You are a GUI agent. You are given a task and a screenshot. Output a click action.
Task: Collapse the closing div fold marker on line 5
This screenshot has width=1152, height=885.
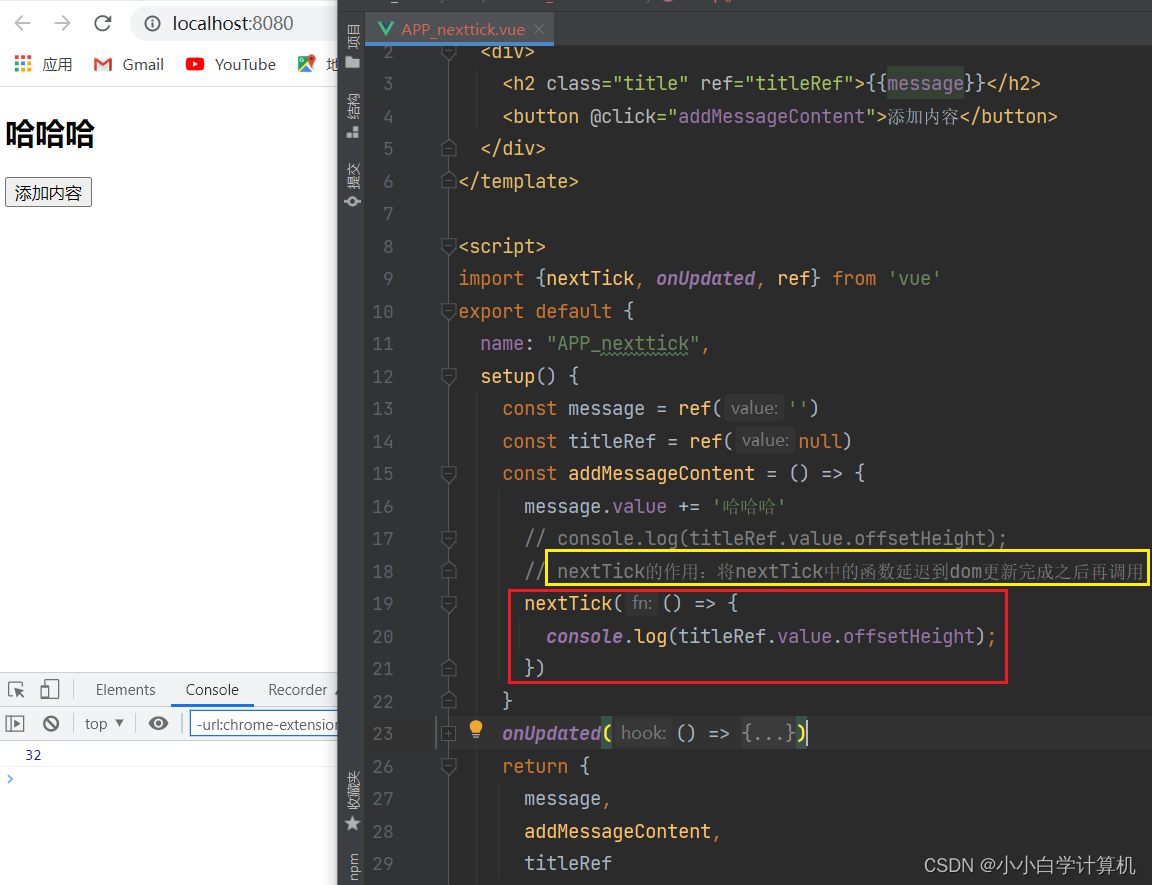(448, 148)
